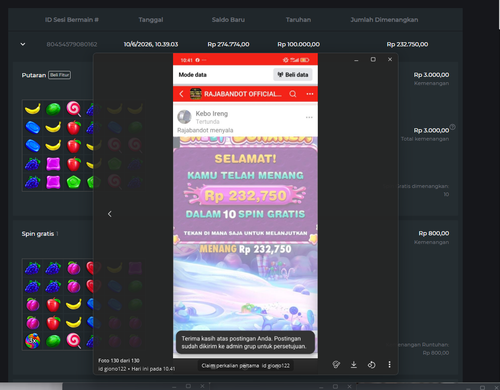Open the photo edit/draw tool
Image resolution: width=500 pixels, height=390 pixels.
click(x=336, y=365)
